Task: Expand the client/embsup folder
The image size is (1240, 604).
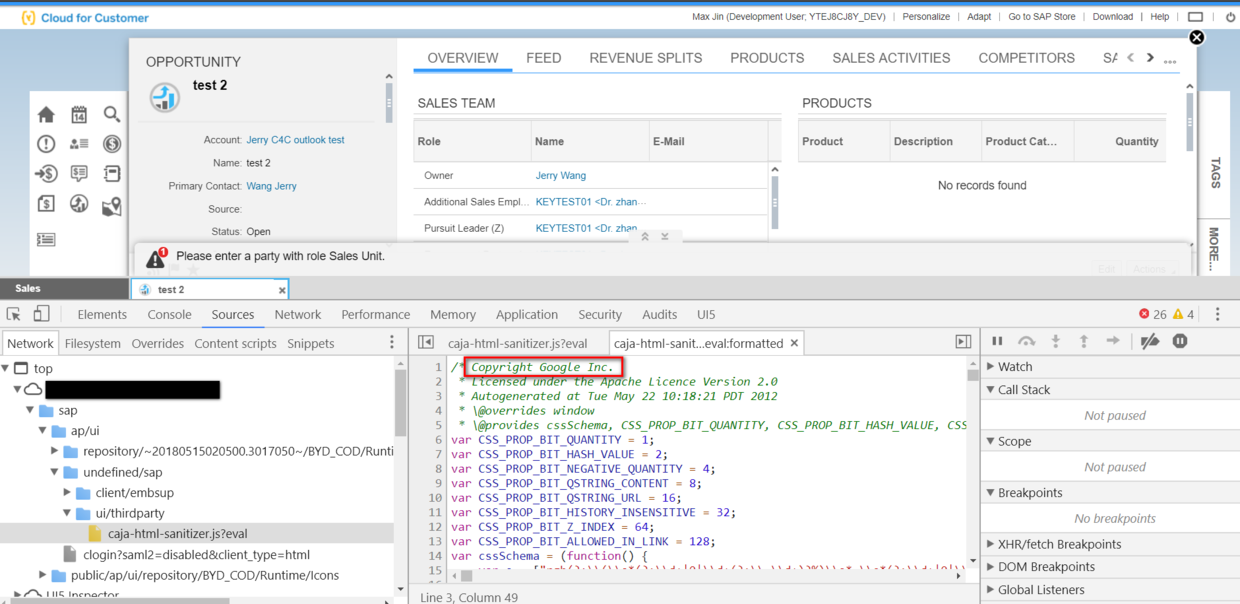Action: click(69, 493)
